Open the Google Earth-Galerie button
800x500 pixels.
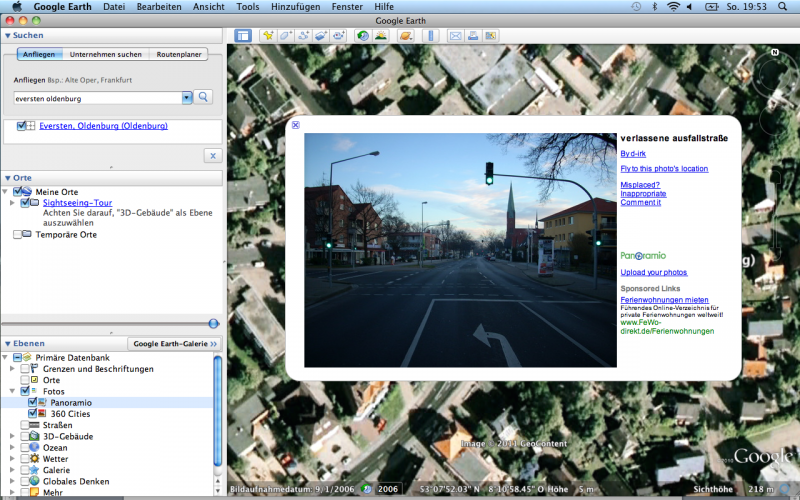coord(174,343)
